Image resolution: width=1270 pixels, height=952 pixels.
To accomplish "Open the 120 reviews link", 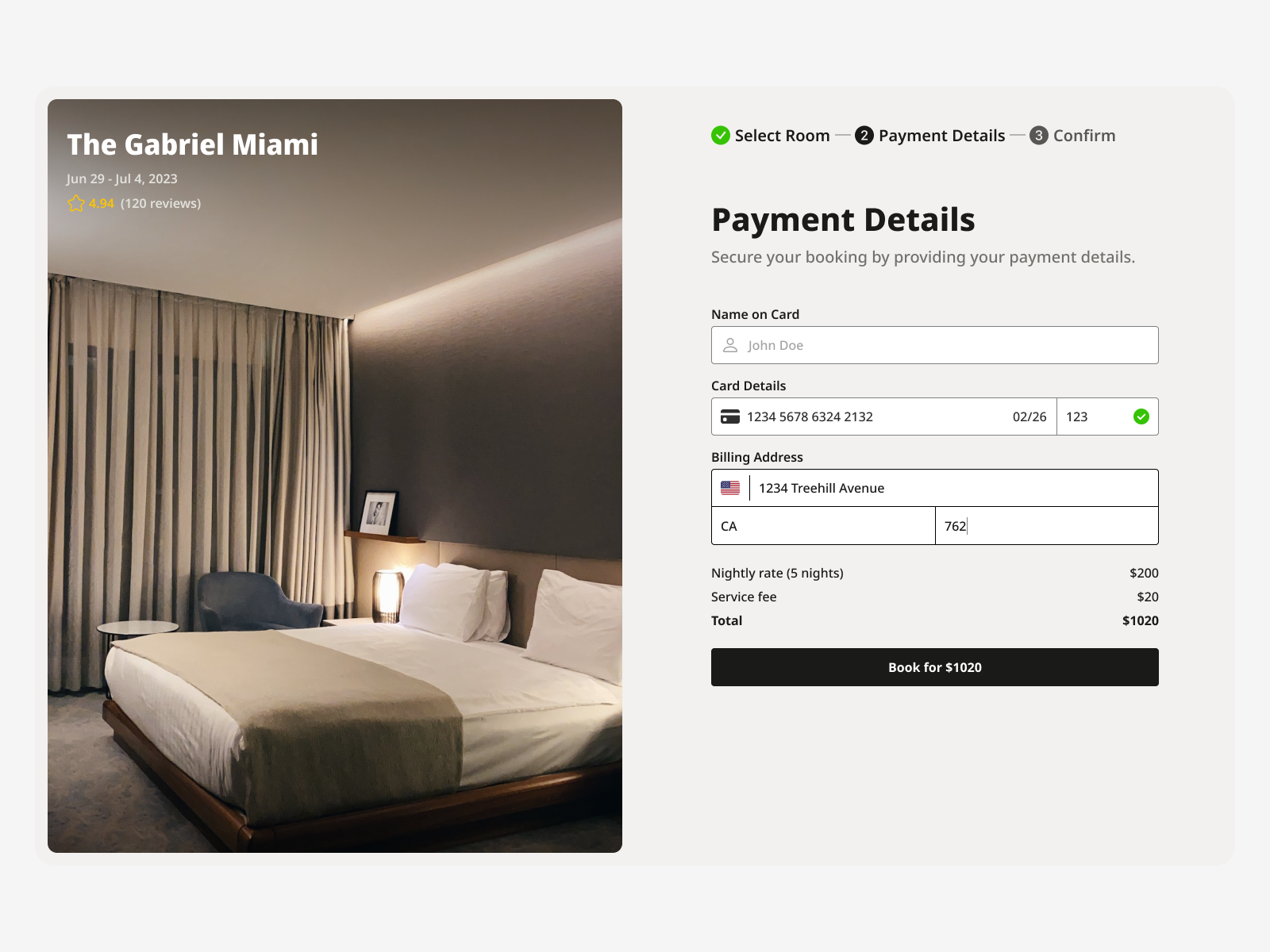I will [160, 203].
